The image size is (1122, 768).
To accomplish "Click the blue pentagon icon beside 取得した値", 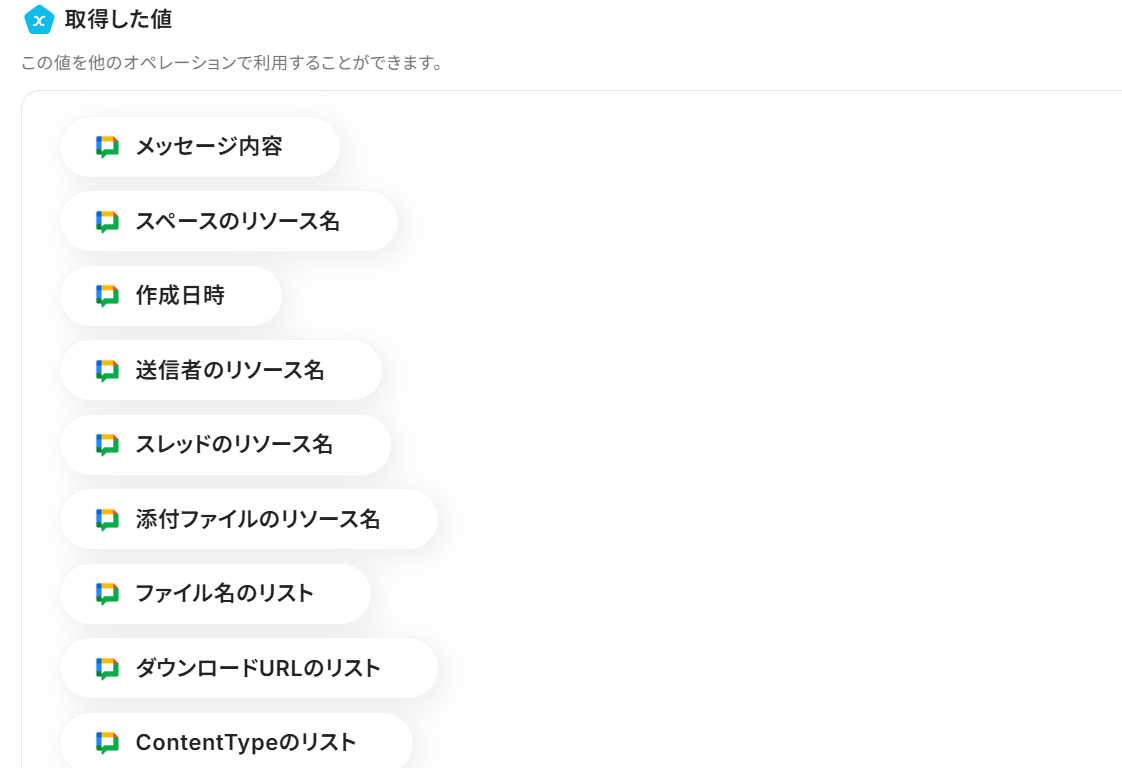I will click(x=38, y=19).
